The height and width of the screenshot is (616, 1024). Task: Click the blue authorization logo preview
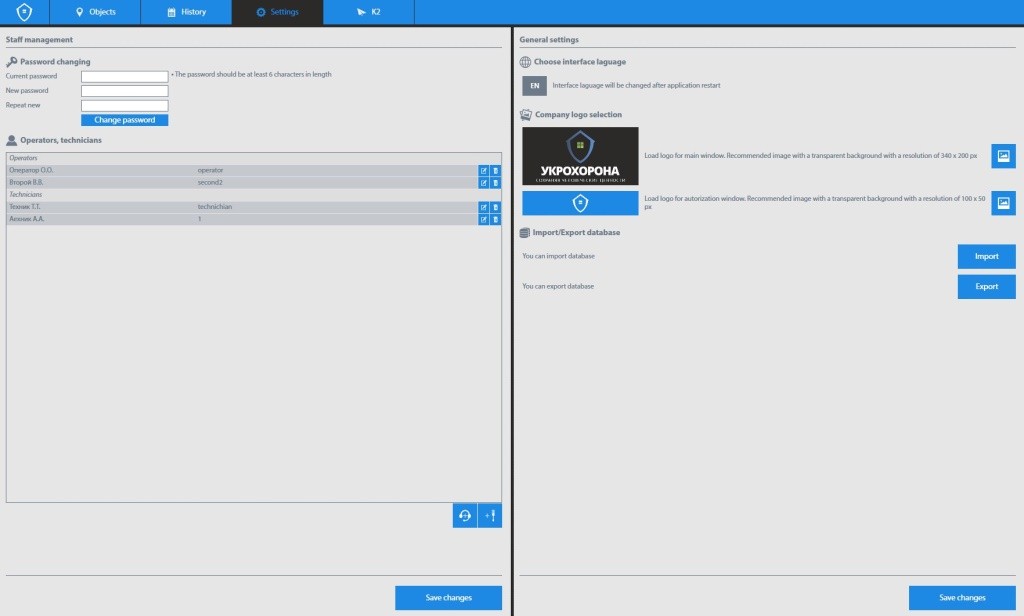[580, 203]
